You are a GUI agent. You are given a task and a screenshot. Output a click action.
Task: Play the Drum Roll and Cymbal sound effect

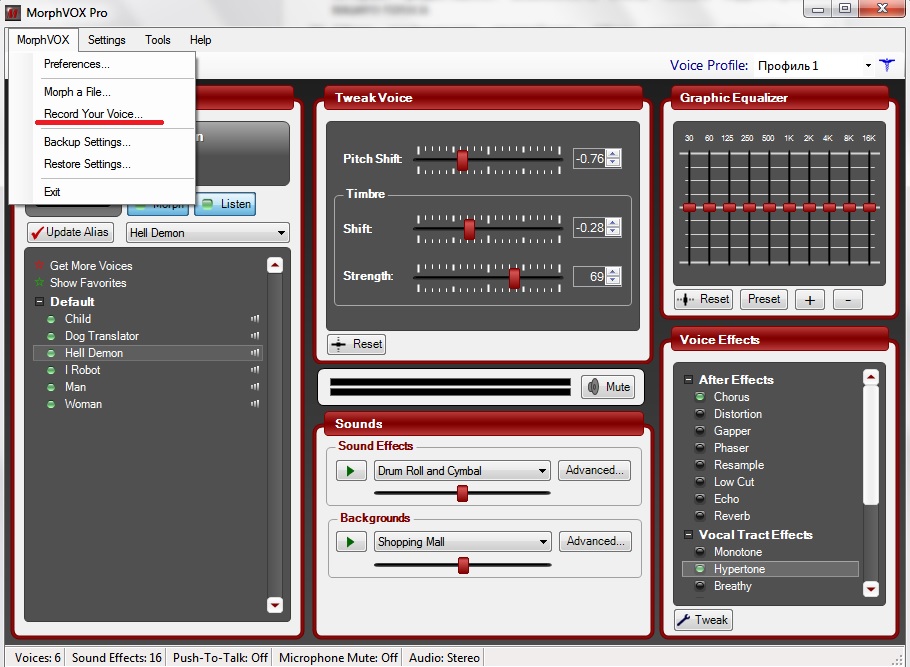351,470
